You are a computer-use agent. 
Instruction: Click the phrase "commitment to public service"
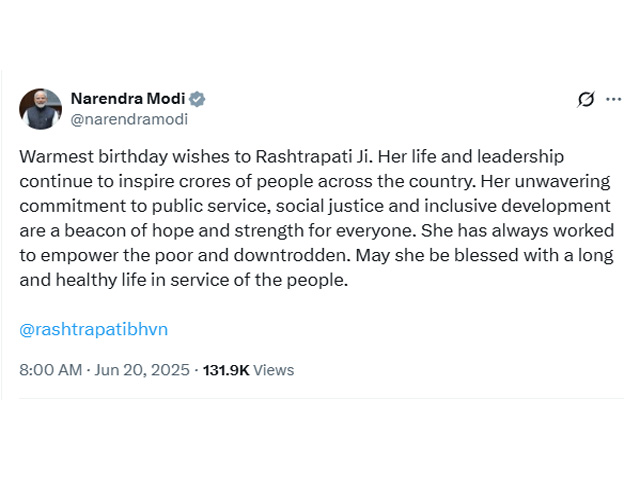[x=142, y=206]
